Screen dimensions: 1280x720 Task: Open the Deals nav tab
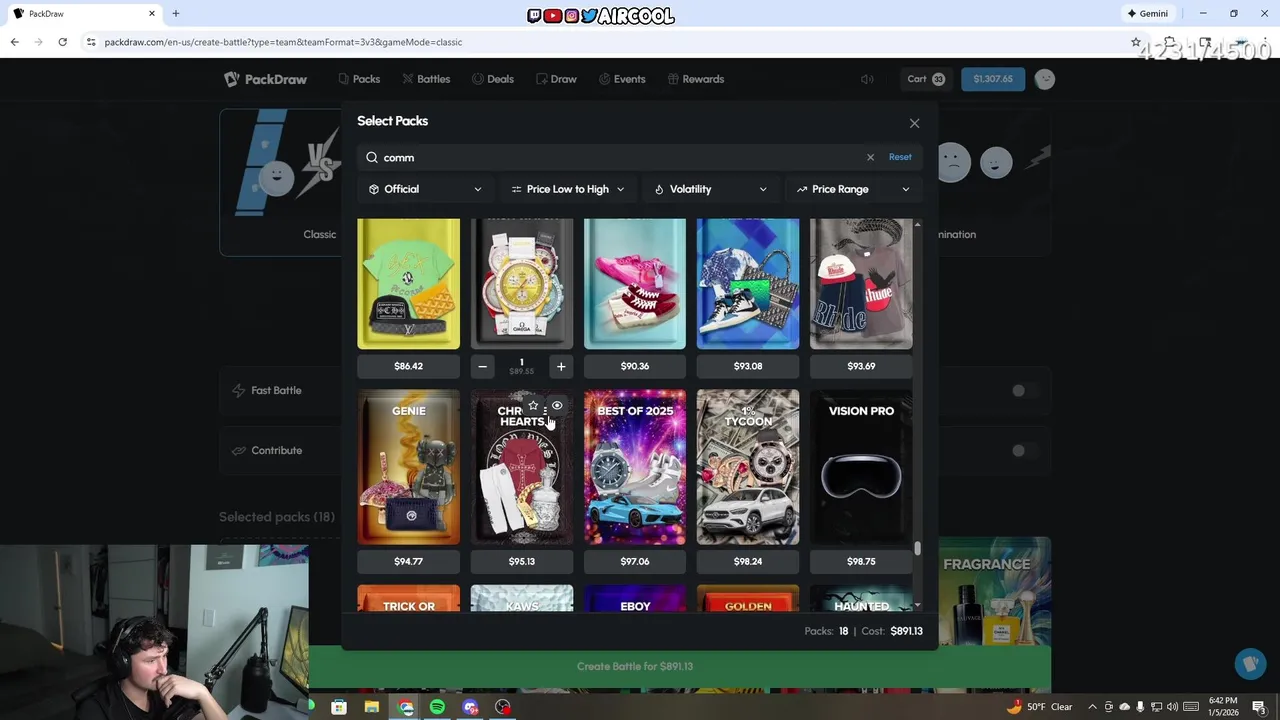pos(492,79)
